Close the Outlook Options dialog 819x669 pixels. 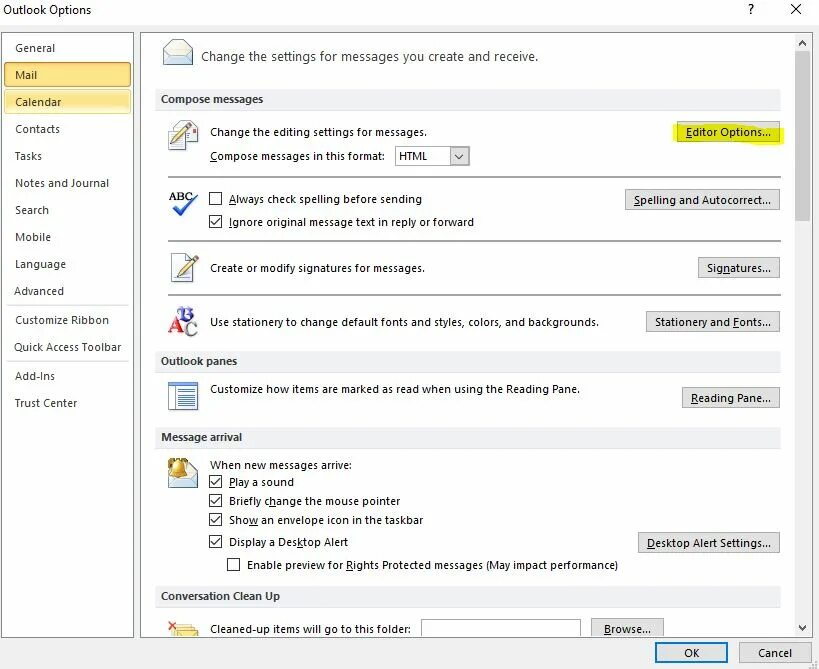point(795,9)
